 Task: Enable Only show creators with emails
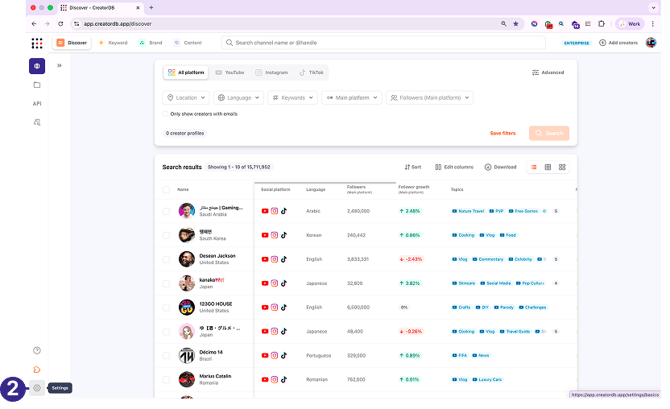click(x=166, y=114)
